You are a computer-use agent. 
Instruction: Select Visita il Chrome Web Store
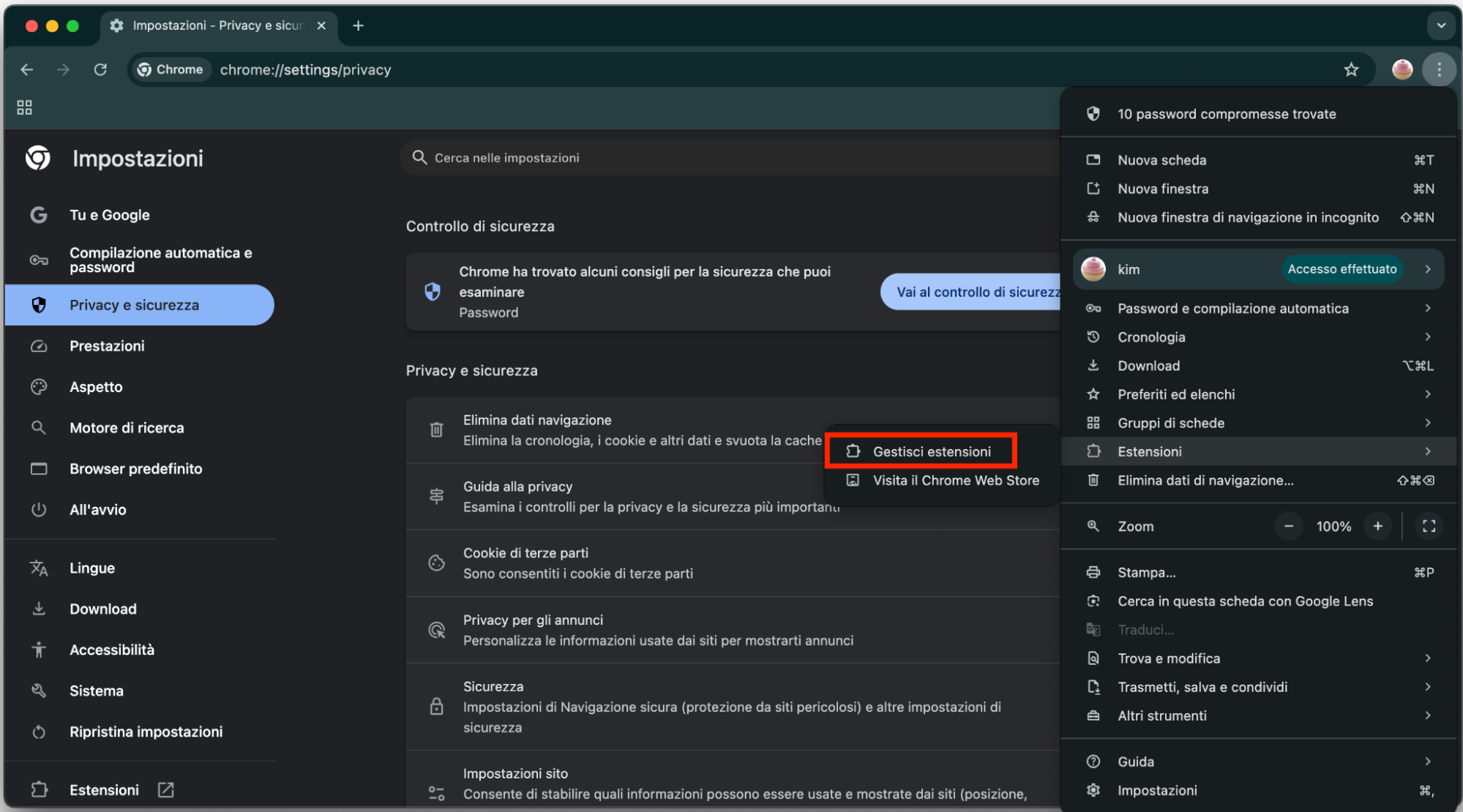[x=943, y=481]
